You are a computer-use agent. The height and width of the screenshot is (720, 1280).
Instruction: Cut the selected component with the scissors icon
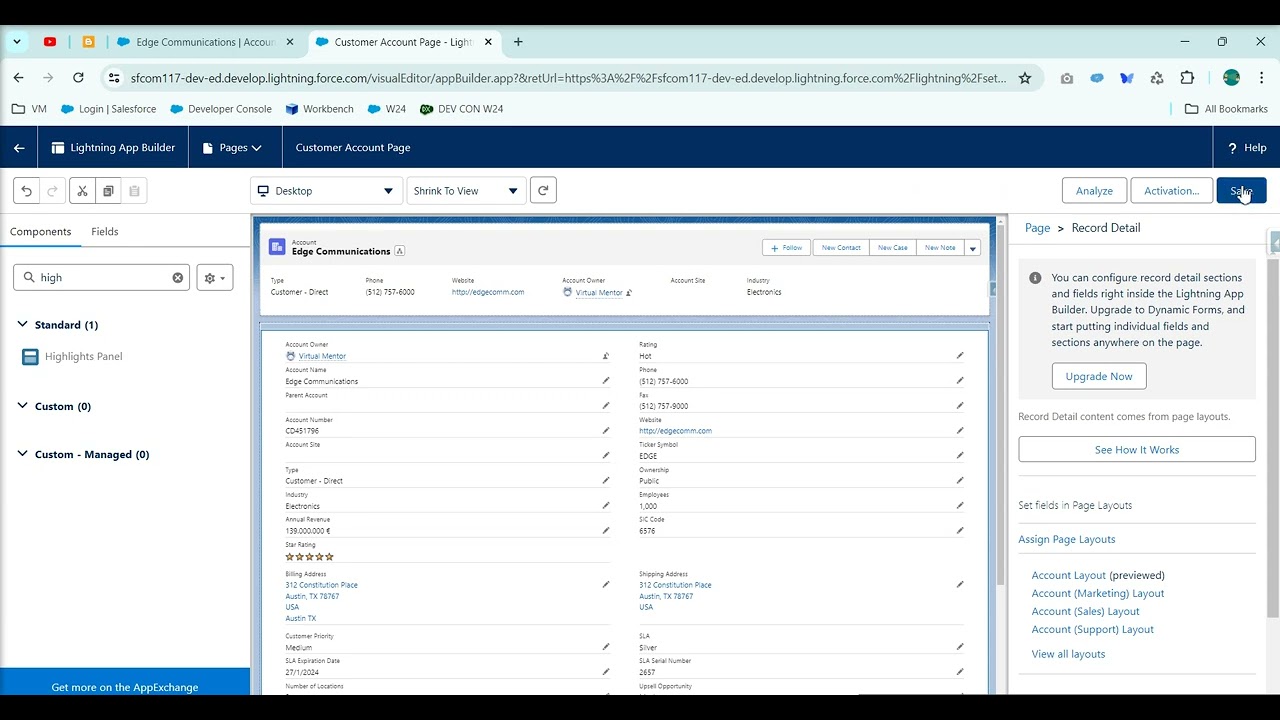click(82, 191)
